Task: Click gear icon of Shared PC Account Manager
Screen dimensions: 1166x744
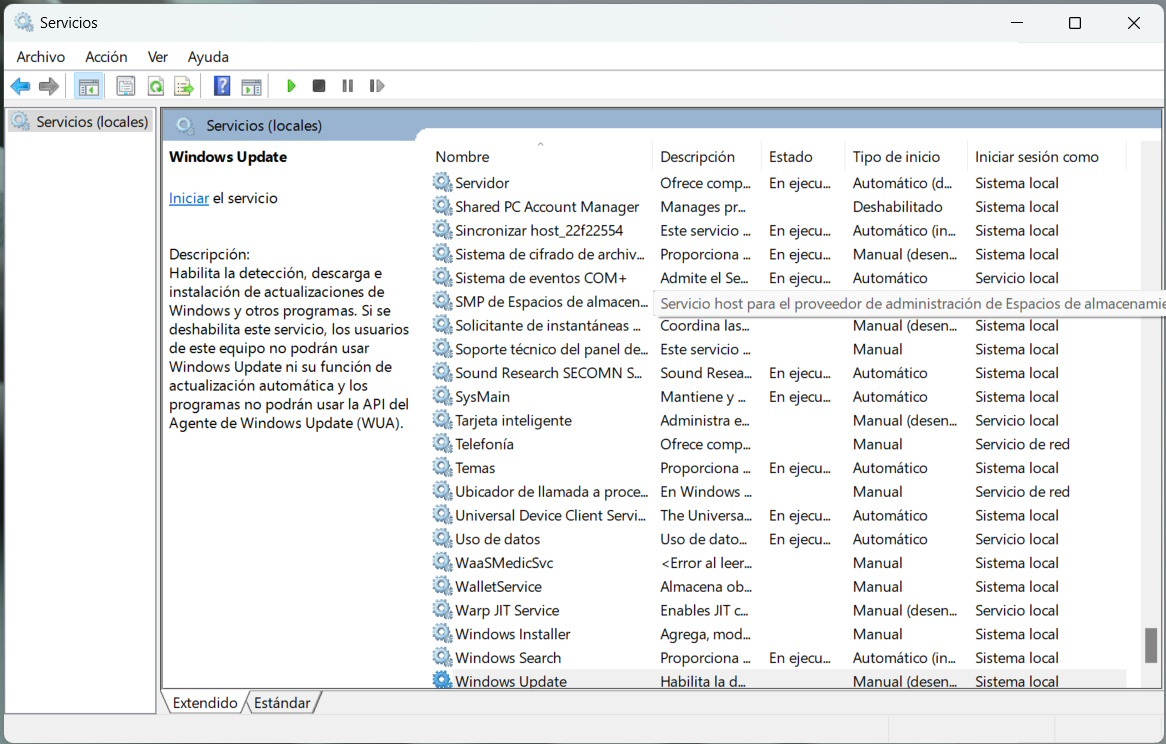Action: click(x=442, y=206)
